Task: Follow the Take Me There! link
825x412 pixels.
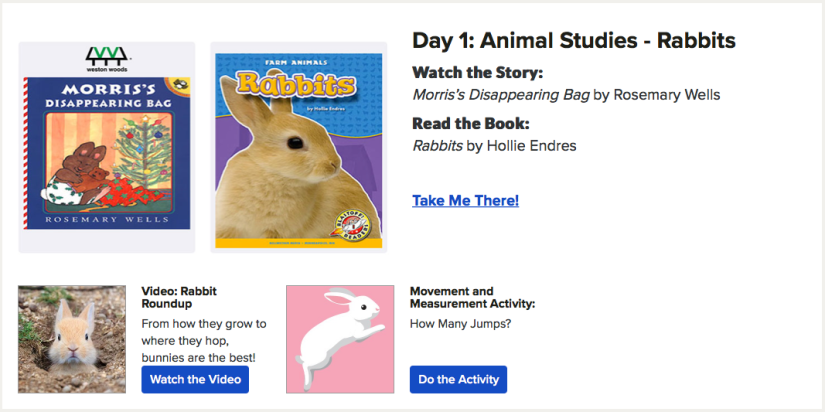Action: 465,201
